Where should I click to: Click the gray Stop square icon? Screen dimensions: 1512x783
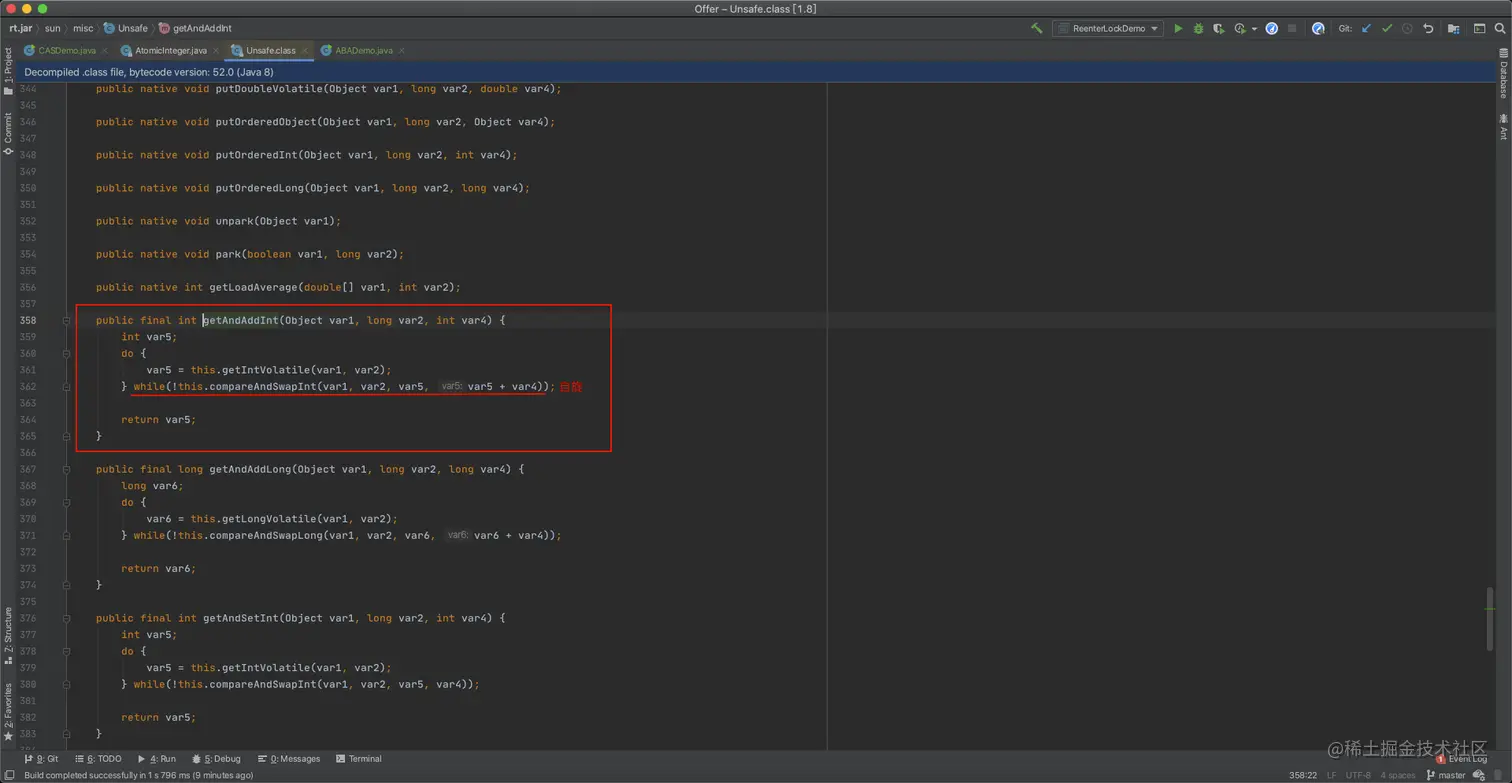tap(1292, 28)
